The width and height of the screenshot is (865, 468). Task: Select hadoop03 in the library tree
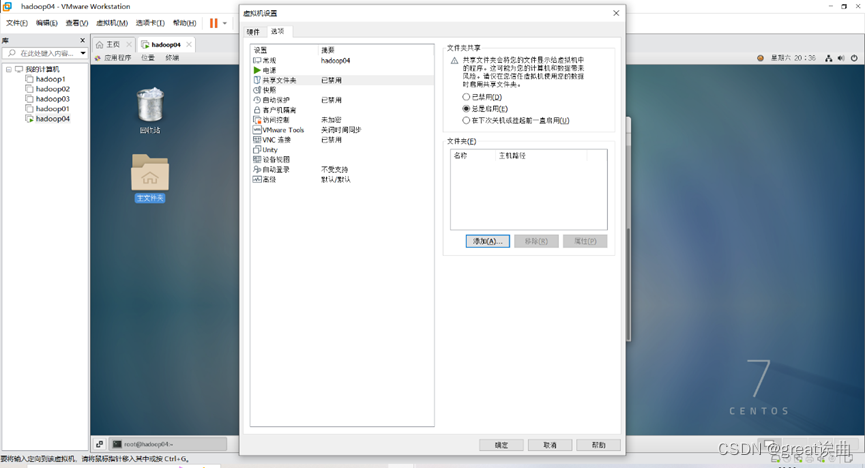(52, 99)
